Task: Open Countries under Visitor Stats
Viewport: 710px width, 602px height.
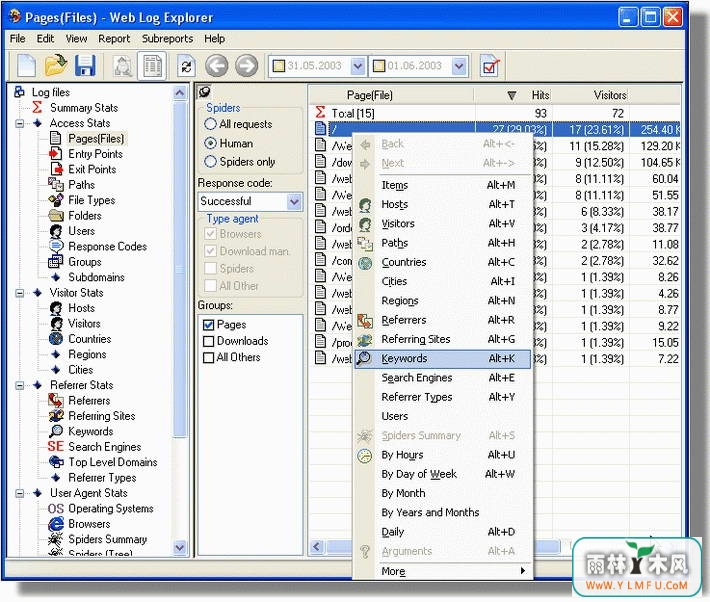Action: [89, 339]
